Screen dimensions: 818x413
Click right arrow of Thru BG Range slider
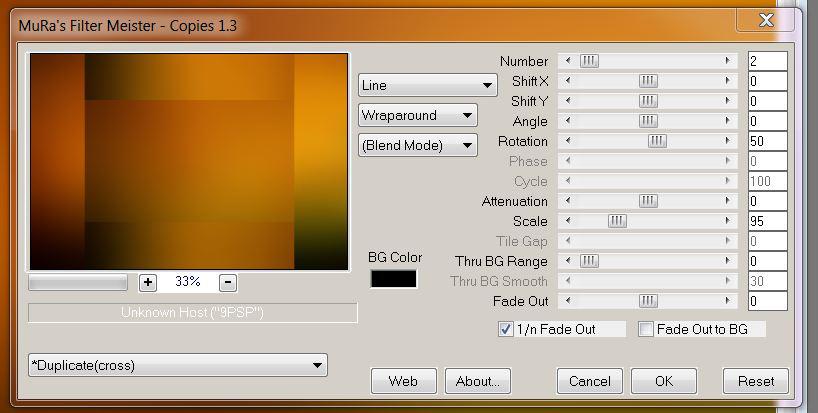[x=727, y=261]
